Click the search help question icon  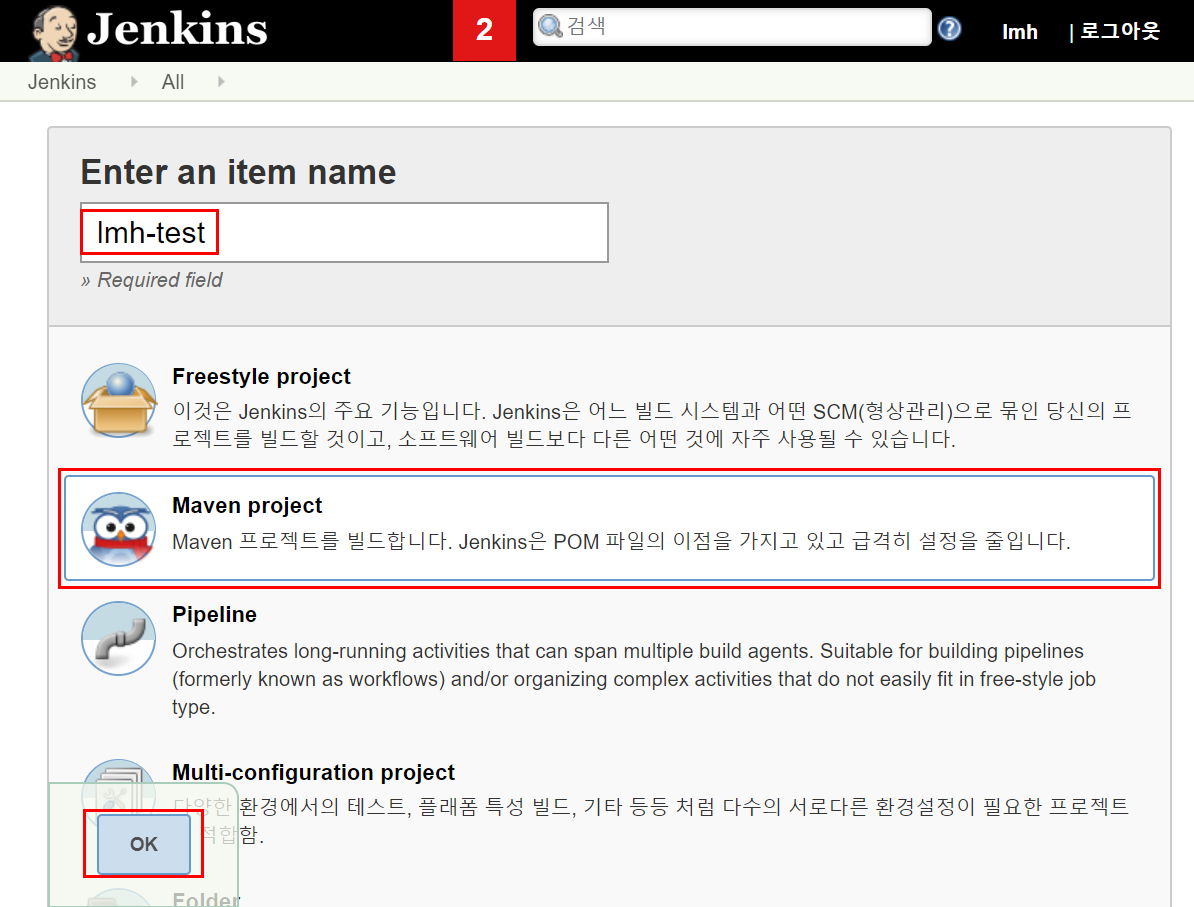point(949,29)
